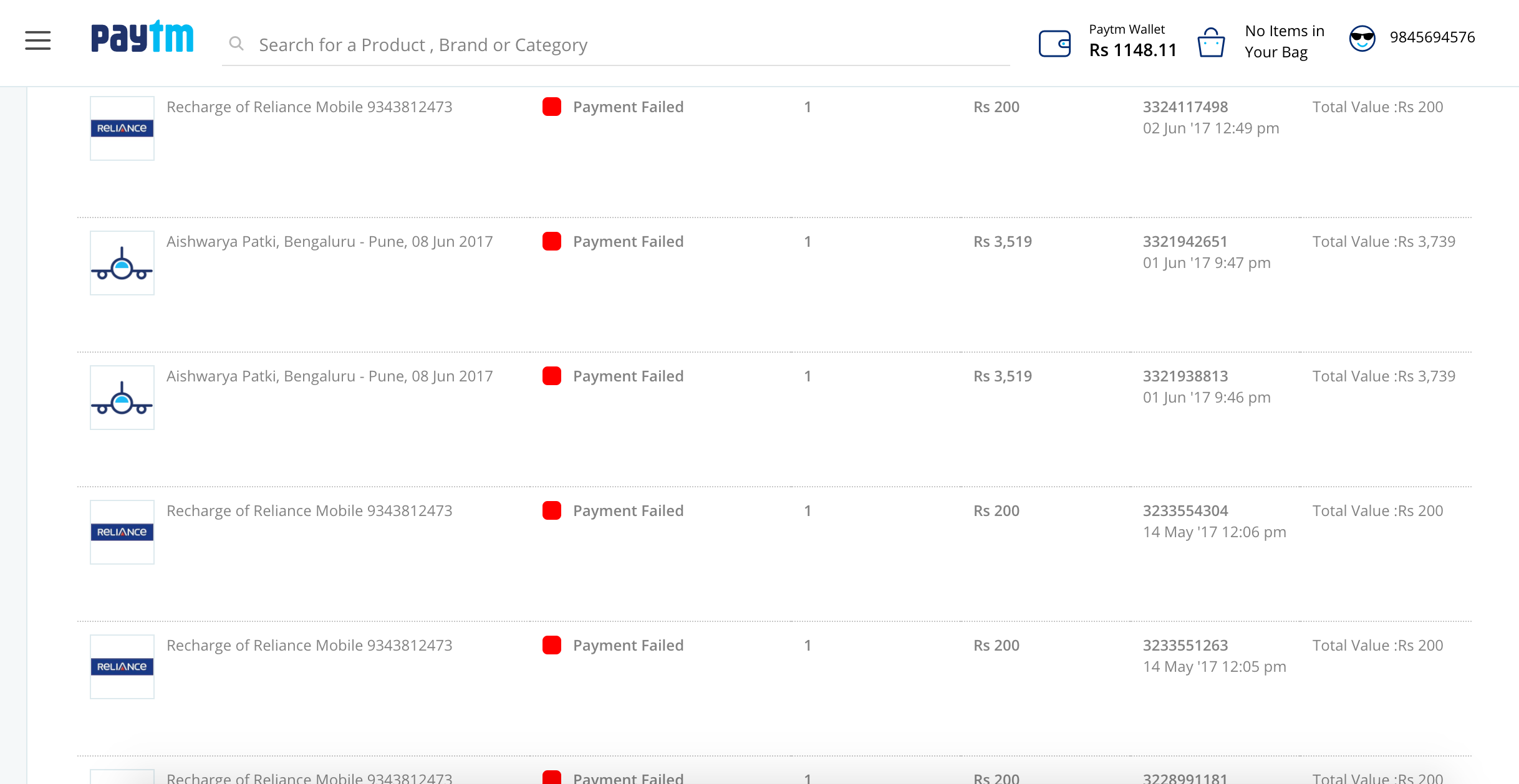Select order ID 3324117498
1519x784 pixels.
point(1185,107)
